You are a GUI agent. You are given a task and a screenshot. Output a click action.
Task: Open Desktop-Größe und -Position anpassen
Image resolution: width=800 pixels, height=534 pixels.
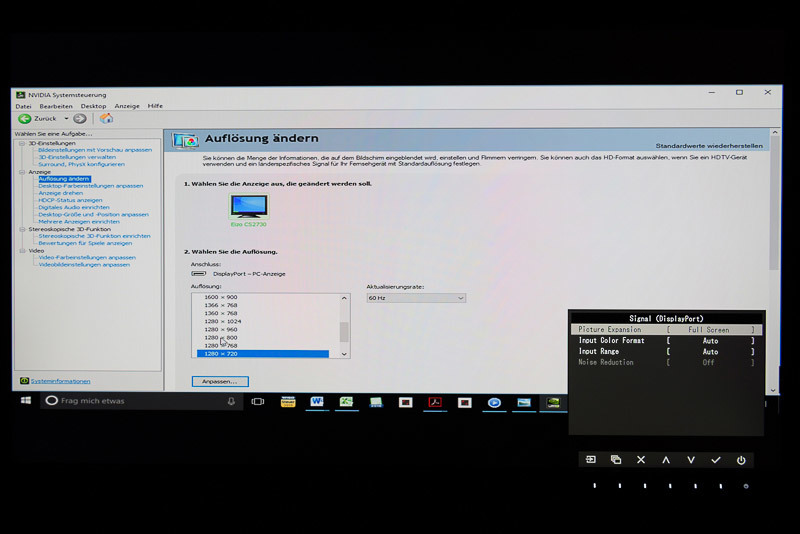[x=93, y=215]
